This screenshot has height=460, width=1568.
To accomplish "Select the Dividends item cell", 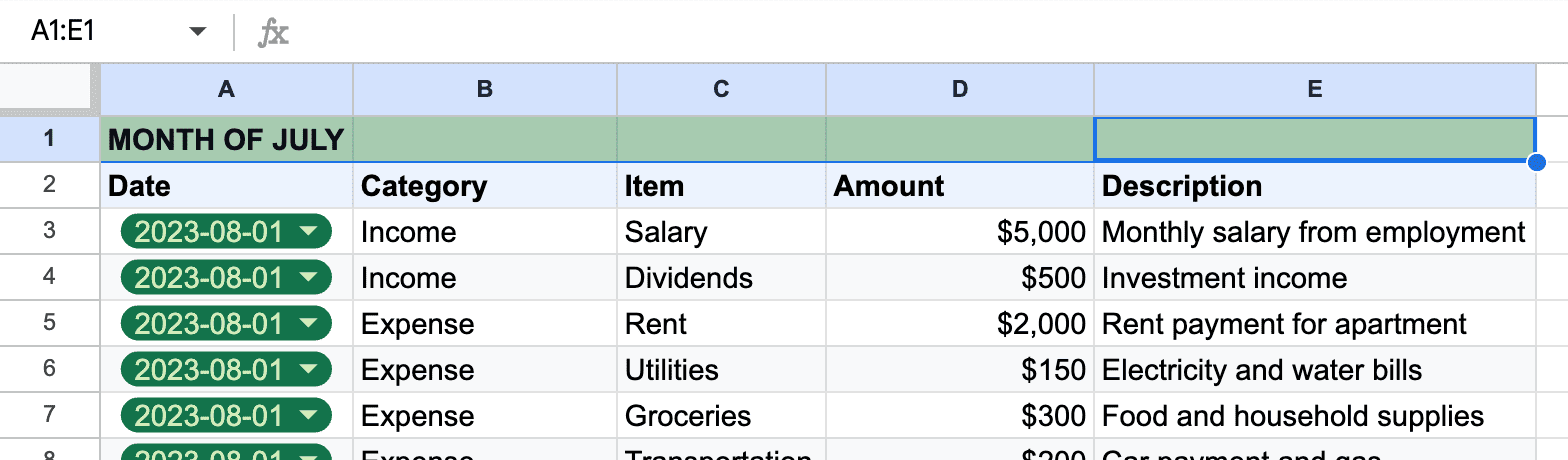I will point(722,278).
